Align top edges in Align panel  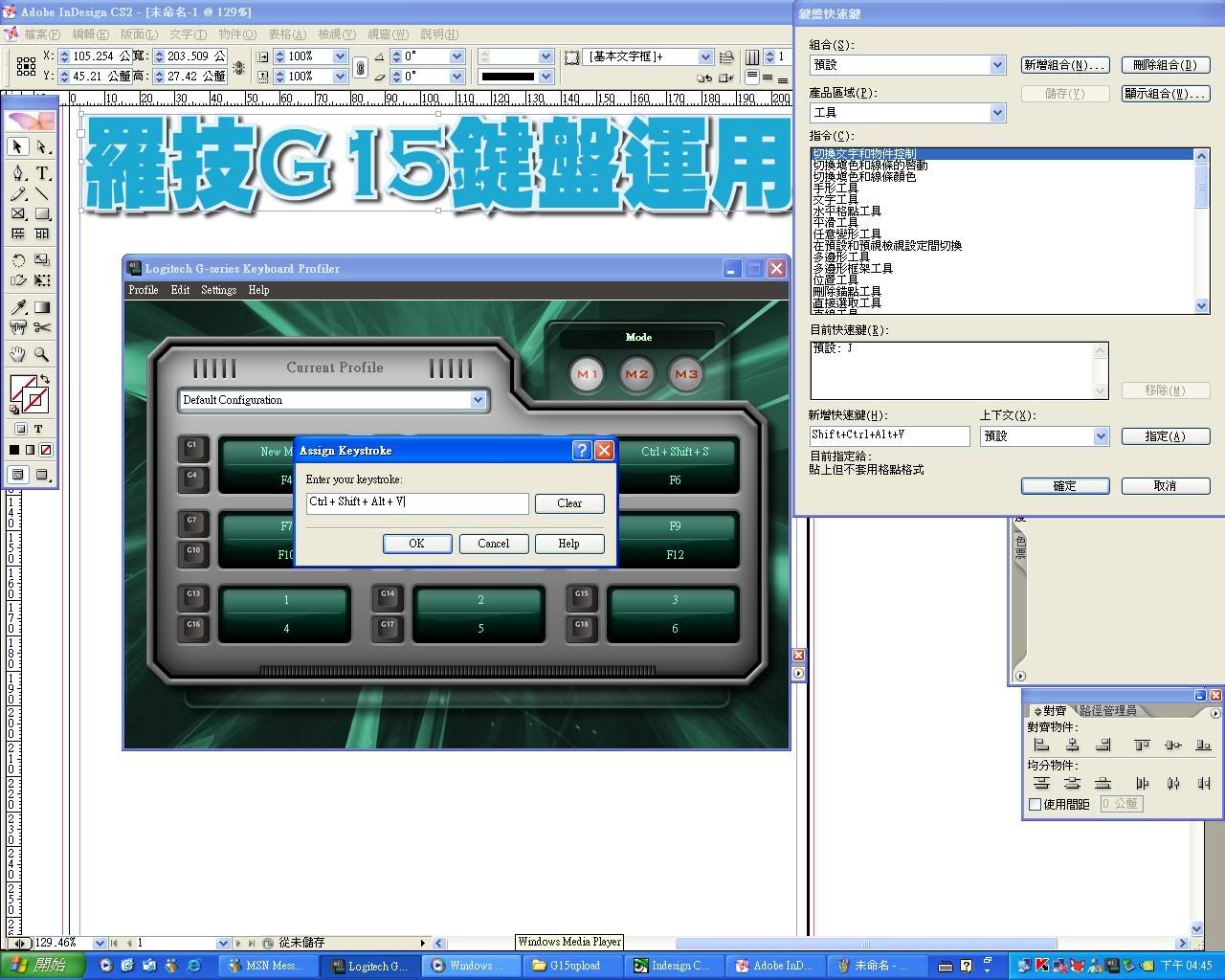1142,745
